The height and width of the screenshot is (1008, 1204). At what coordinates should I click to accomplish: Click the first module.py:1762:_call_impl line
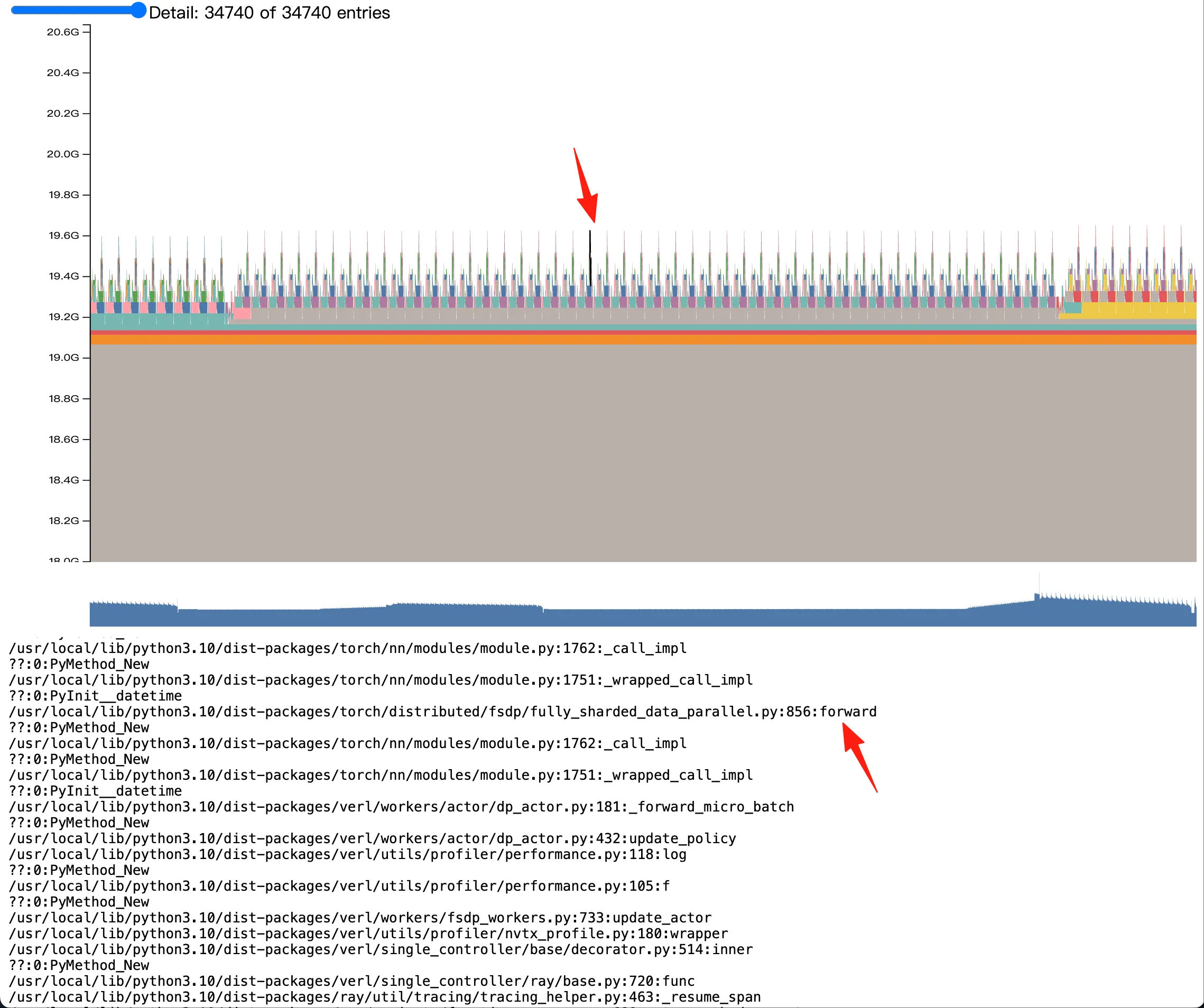347,648
